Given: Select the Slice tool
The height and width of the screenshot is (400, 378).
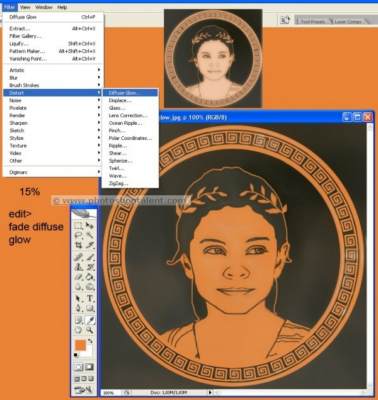Looking at the screenshot, I should [x=90, y=245].
